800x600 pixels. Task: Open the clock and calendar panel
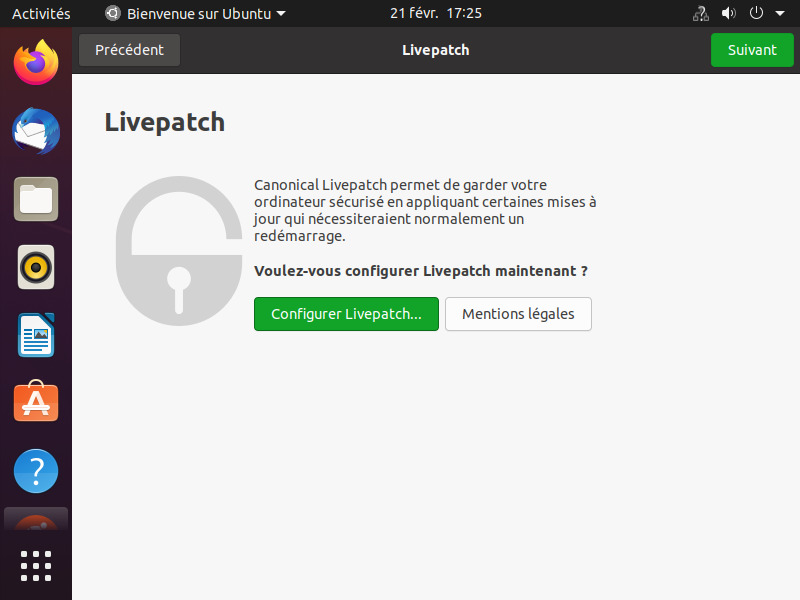(436, 14)
